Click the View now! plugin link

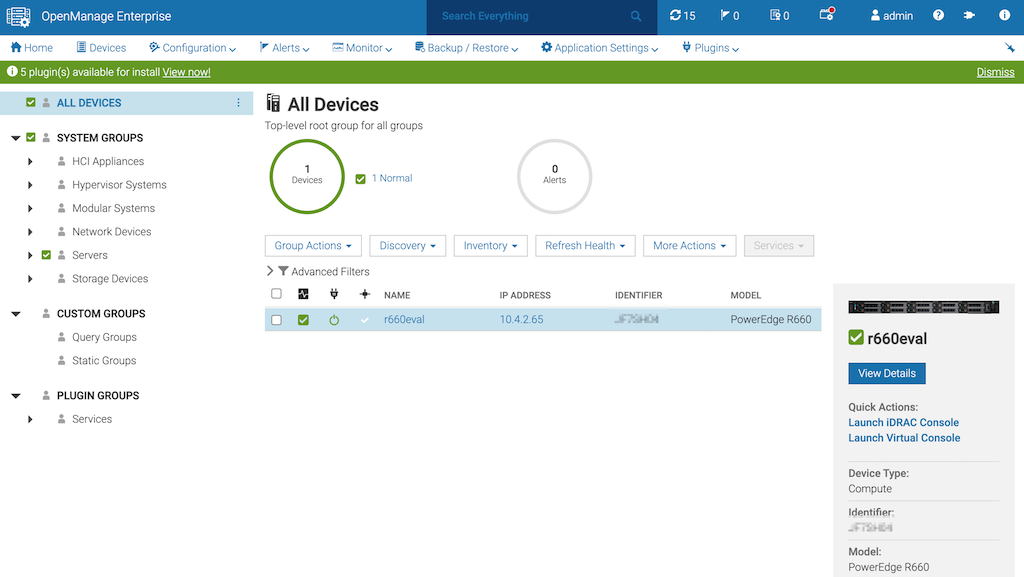tap(186, 72)
